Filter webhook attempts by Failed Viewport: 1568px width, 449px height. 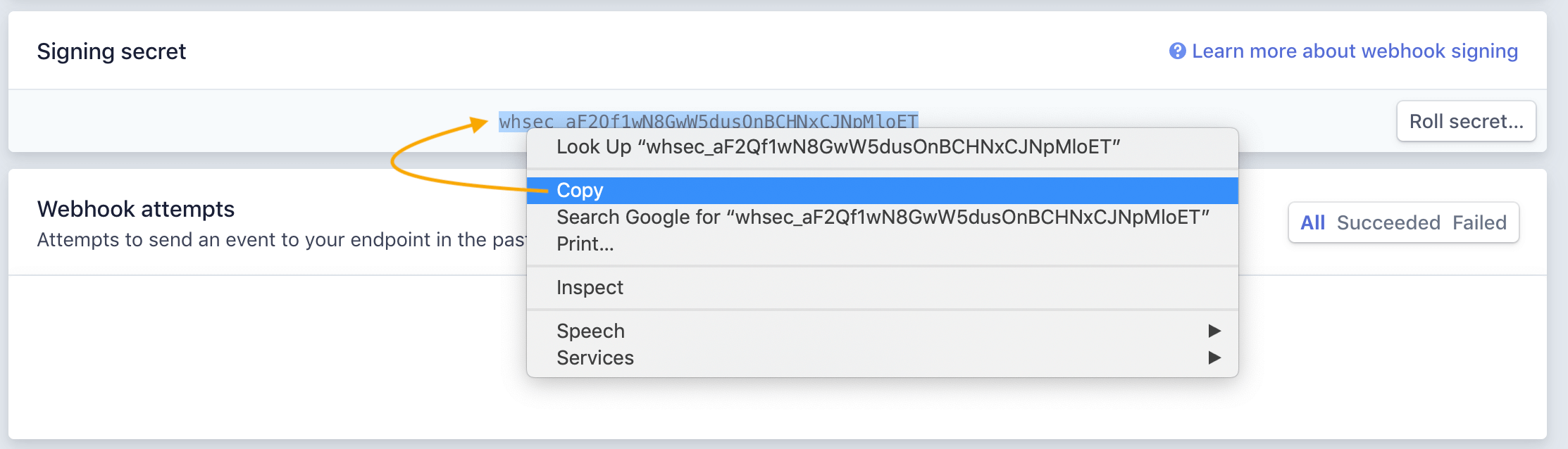point(1479,223)
